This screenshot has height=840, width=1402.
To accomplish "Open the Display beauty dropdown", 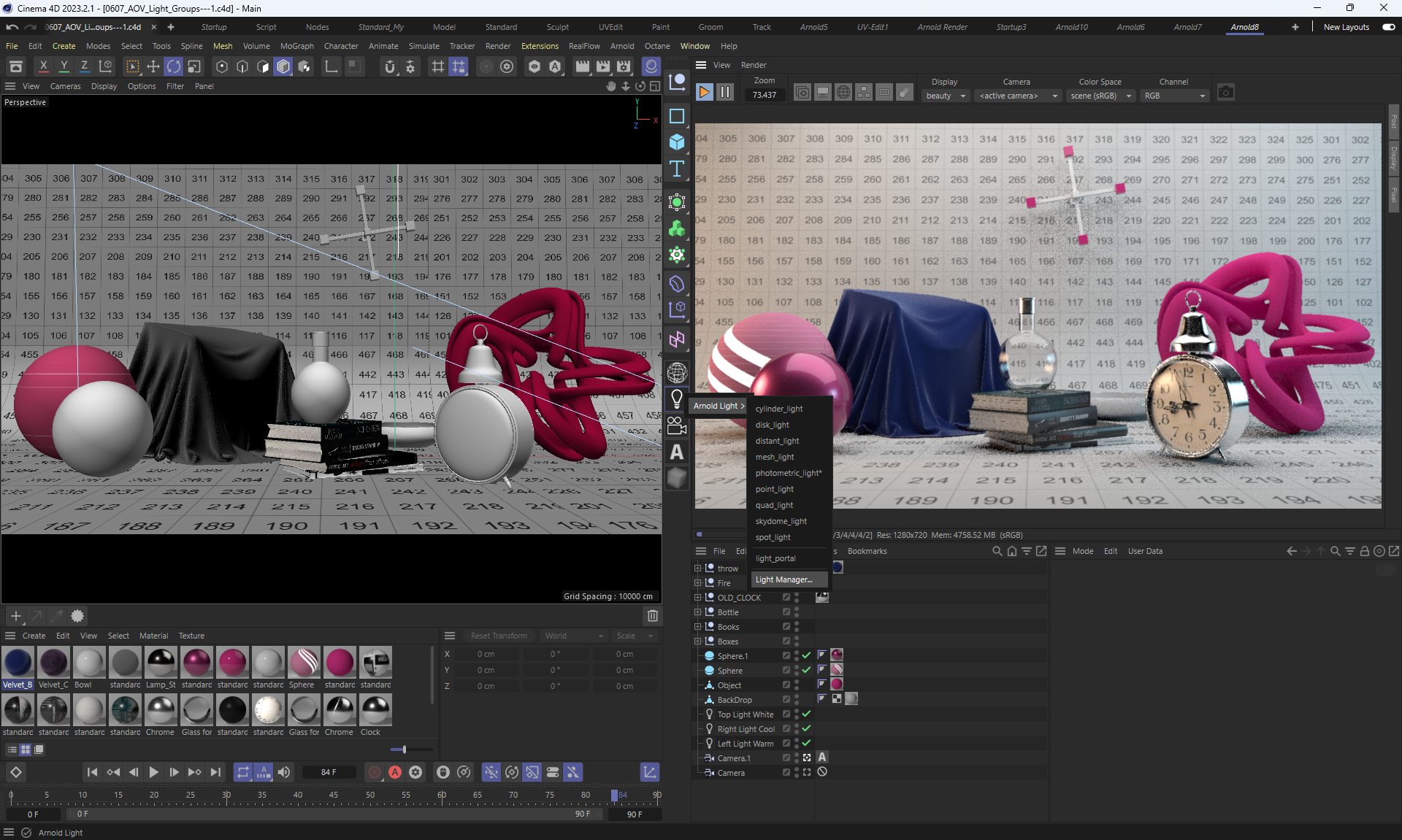I will tap(946, 96).
